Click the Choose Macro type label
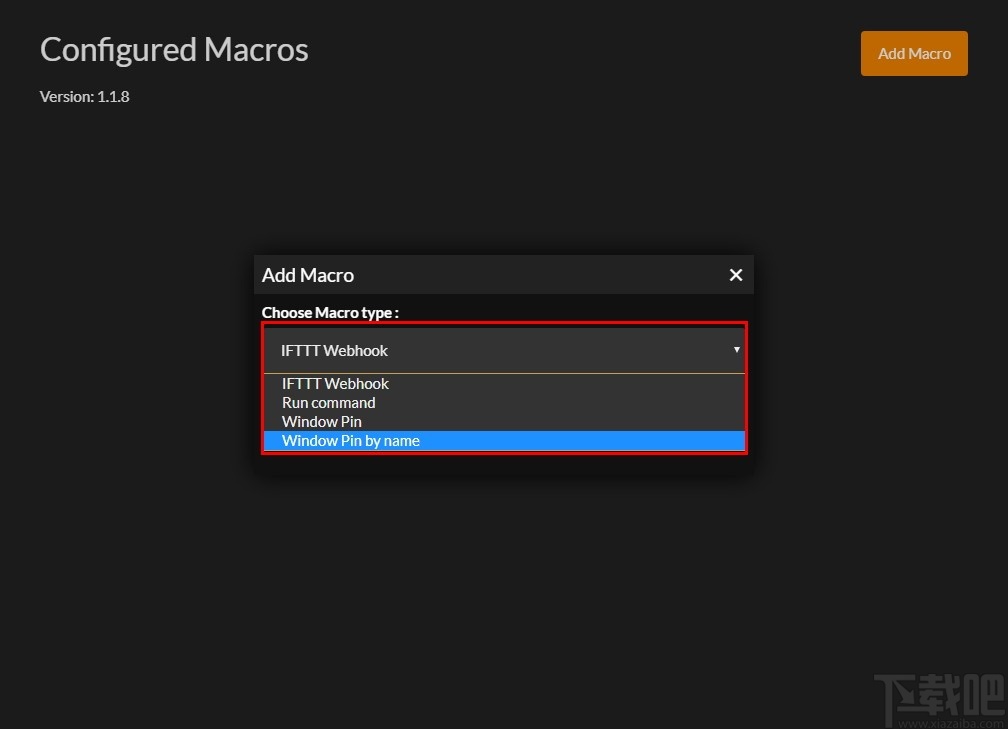The image size is (1008, 729). pyautogui.click(x=330, y=313)
